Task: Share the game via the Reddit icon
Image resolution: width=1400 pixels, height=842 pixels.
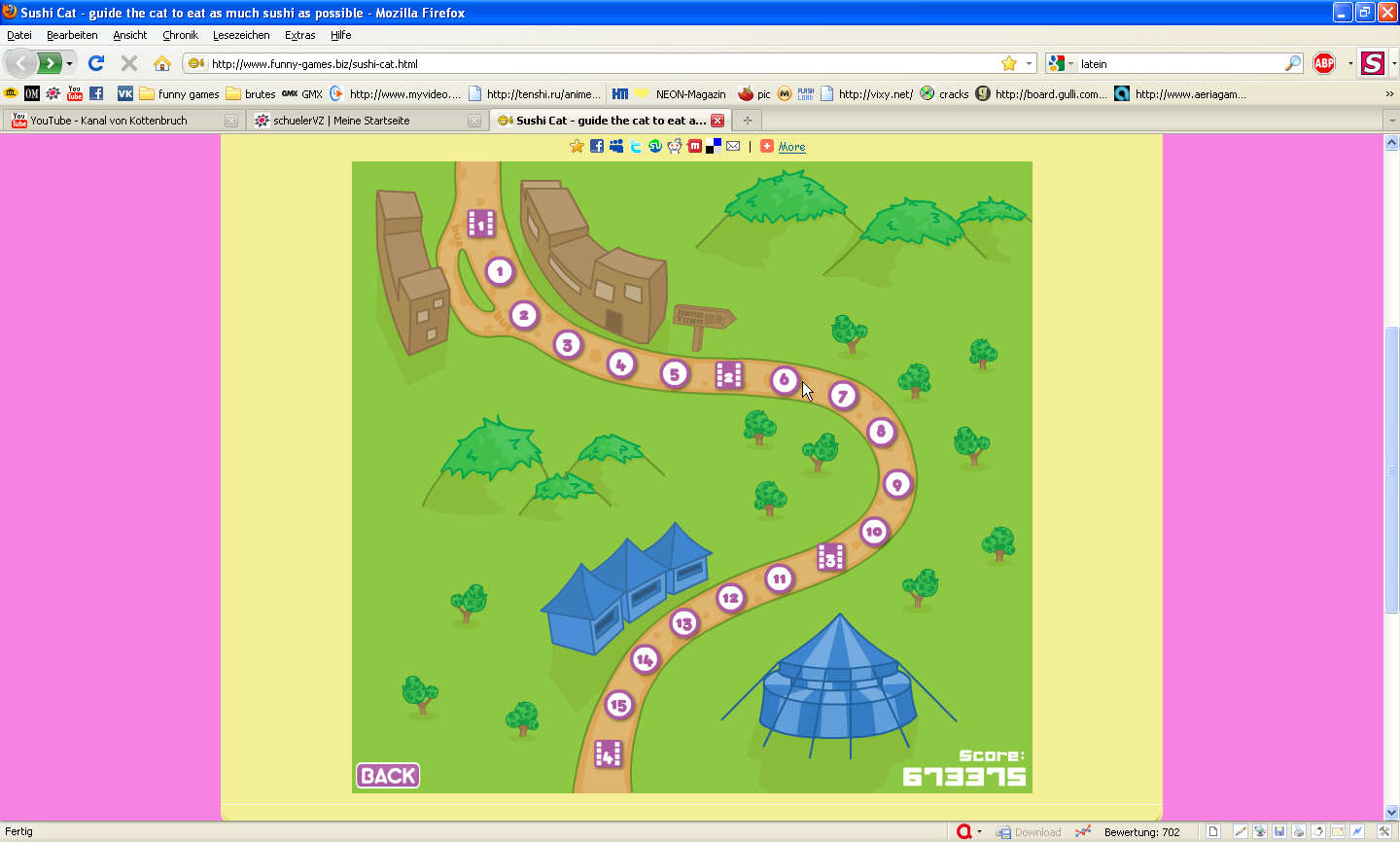Action: (x=675, y=146)
